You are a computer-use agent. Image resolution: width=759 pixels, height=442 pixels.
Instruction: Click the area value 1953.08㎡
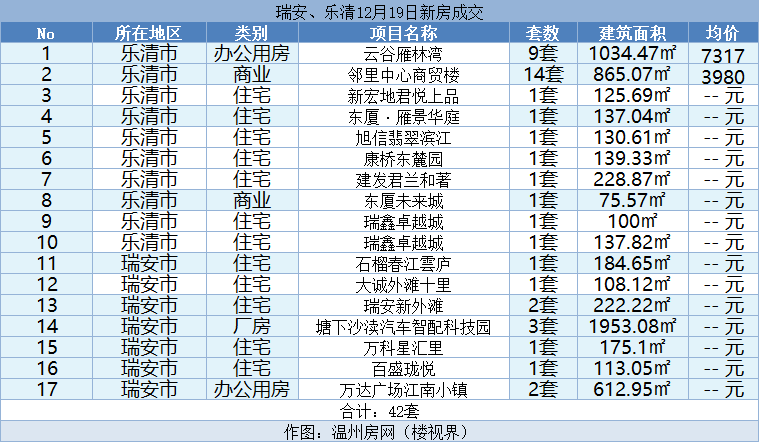coord(632,326)
